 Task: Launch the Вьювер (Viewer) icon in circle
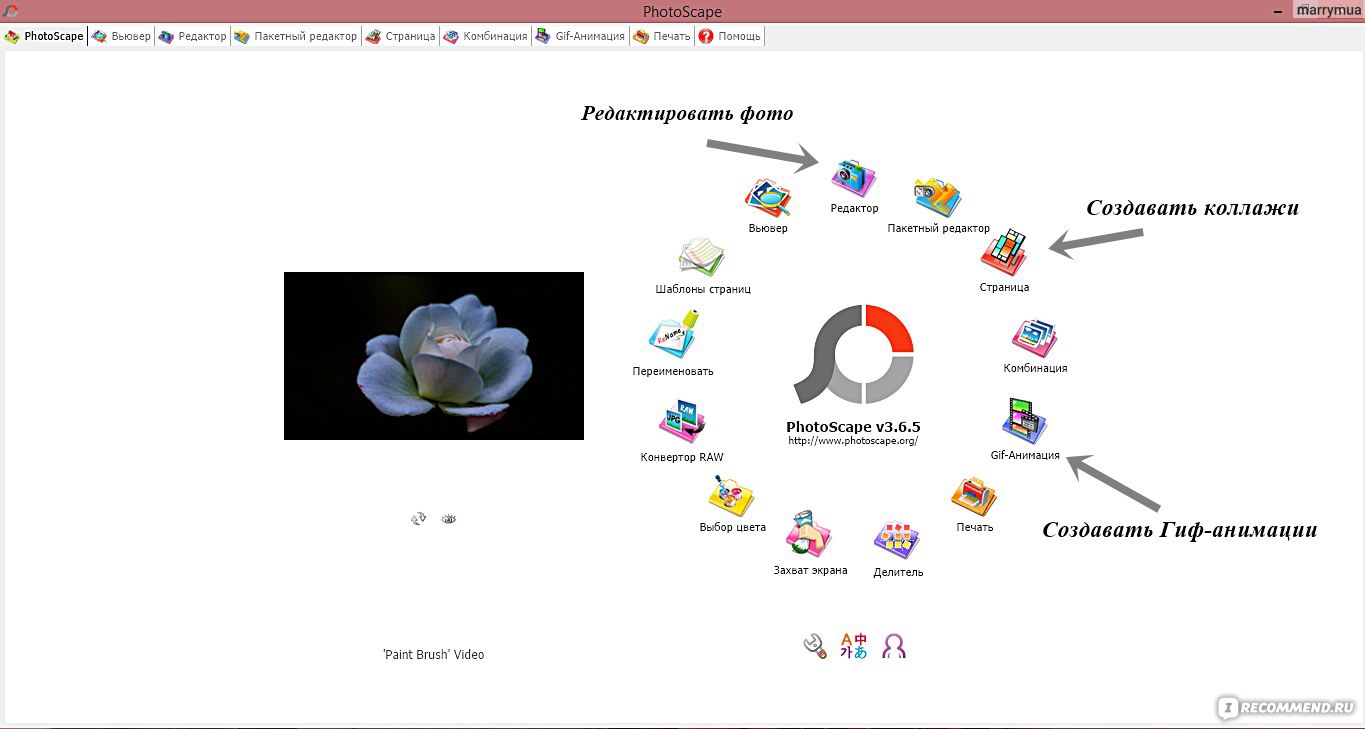point(767,199)
